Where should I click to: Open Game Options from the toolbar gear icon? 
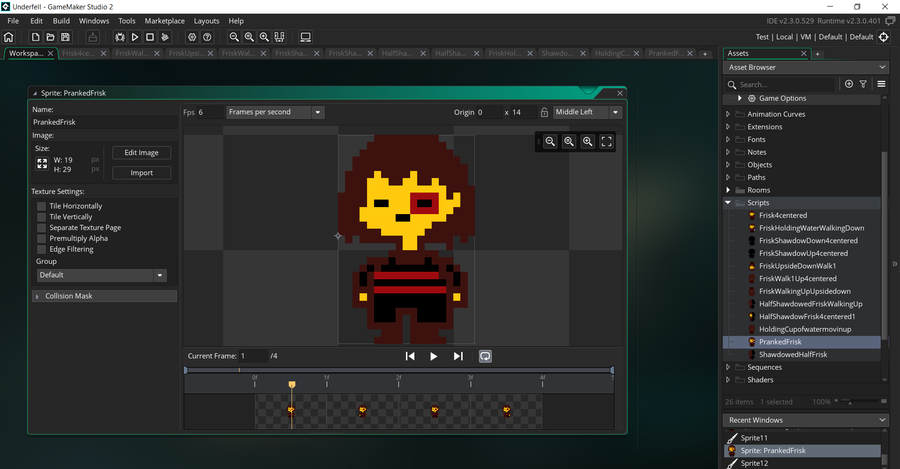[192, 37]
